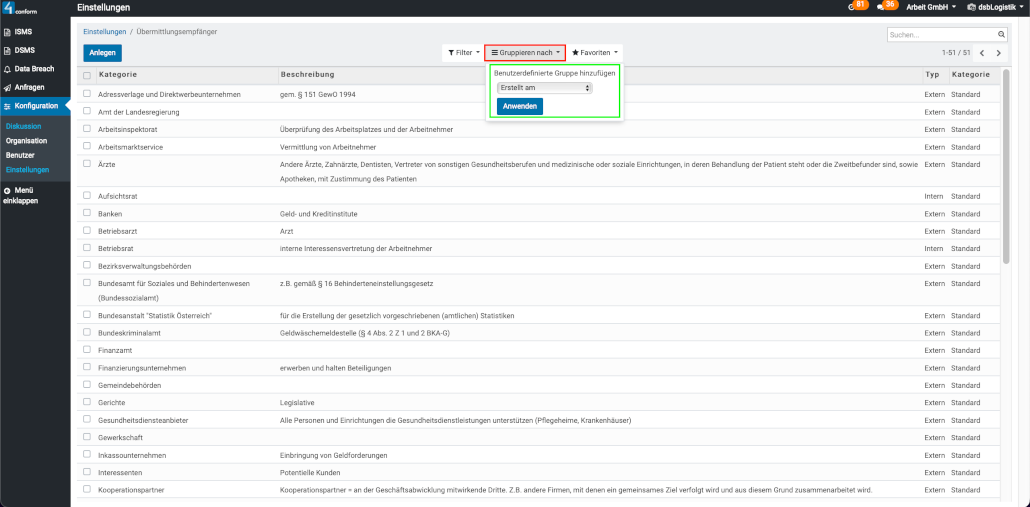Open Data Breach bell entry
The height and width of the screenshot is (507, 1030).
33,69
